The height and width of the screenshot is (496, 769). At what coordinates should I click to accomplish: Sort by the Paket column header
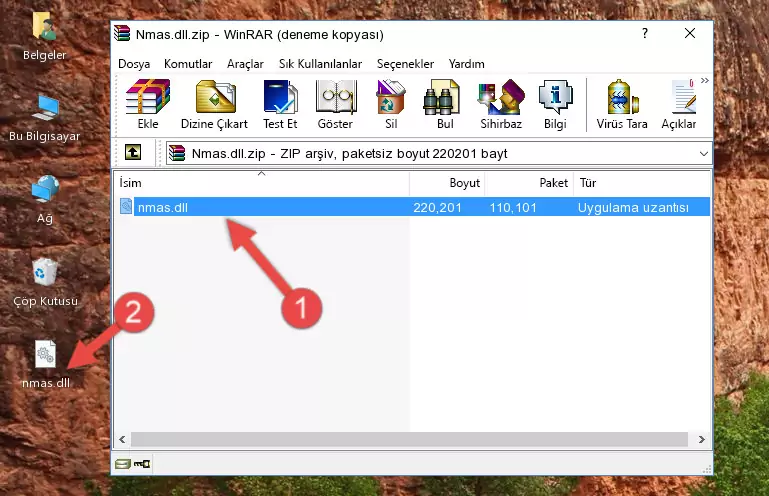pyautogui.click(x=529, y=183)
